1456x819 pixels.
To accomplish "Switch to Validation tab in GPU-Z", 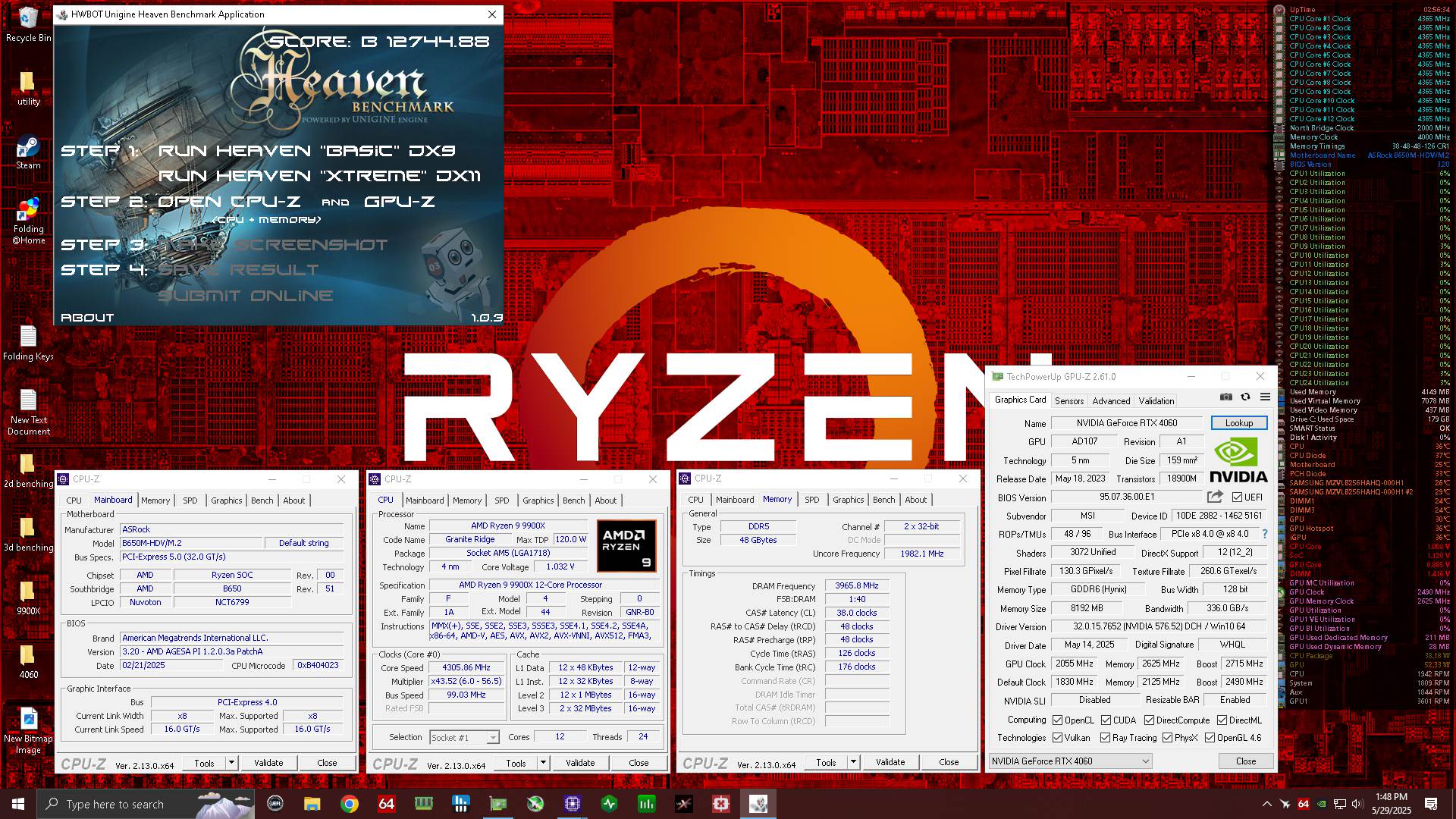I will tap(1156, 400).
